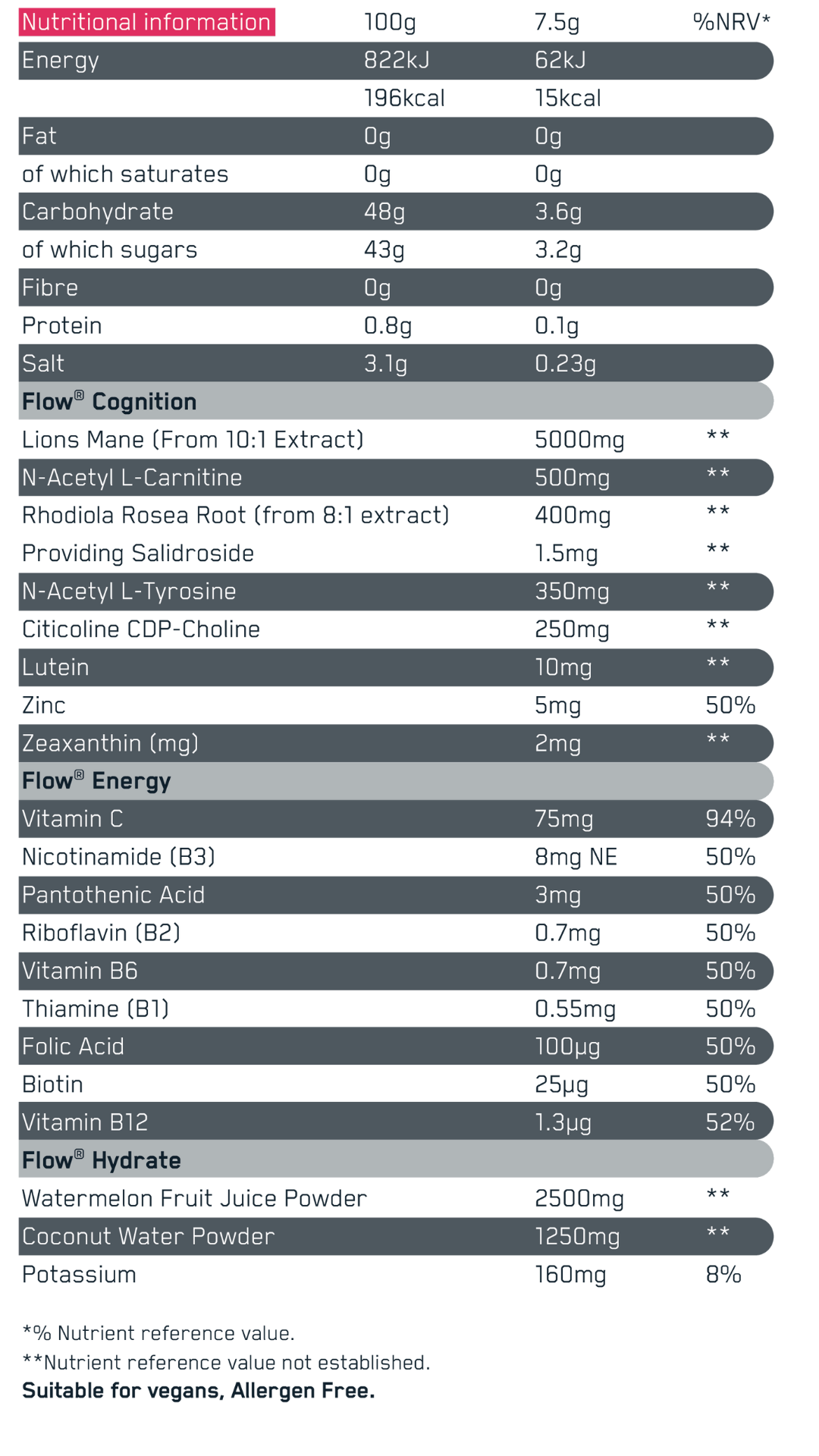Click the %NRV column header

730,22
